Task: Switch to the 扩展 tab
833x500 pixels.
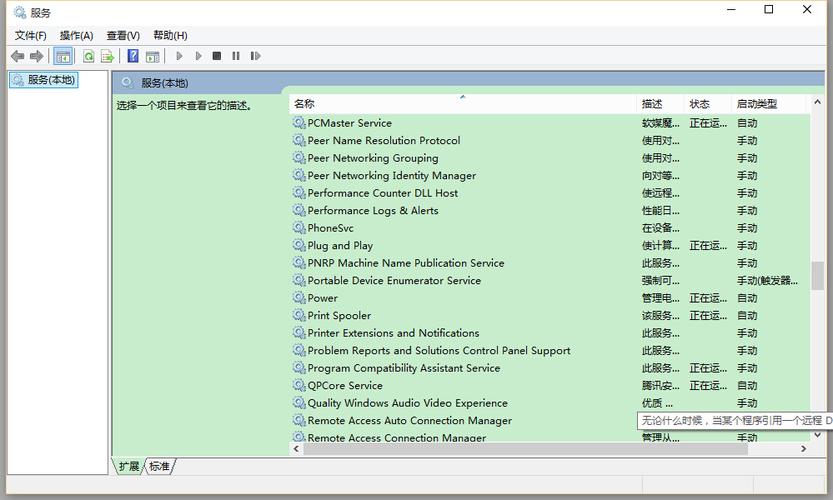Action: 129,467
